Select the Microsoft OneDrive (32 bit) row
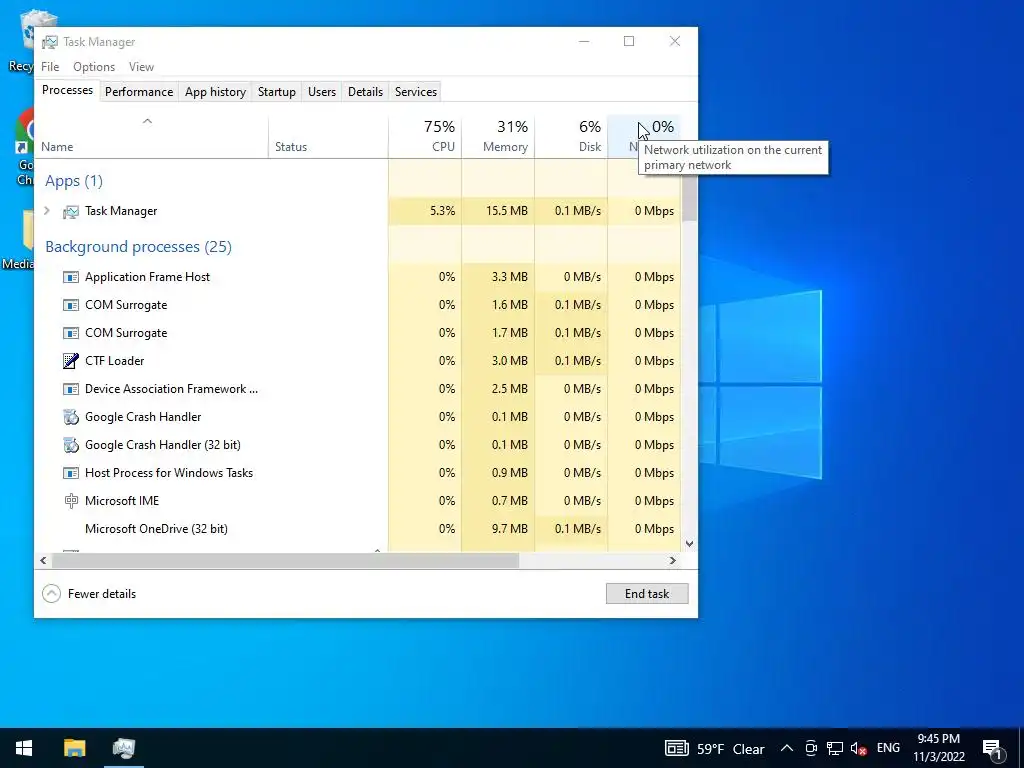The width and height of the screenshot is (1024, 768). [358, 529]
